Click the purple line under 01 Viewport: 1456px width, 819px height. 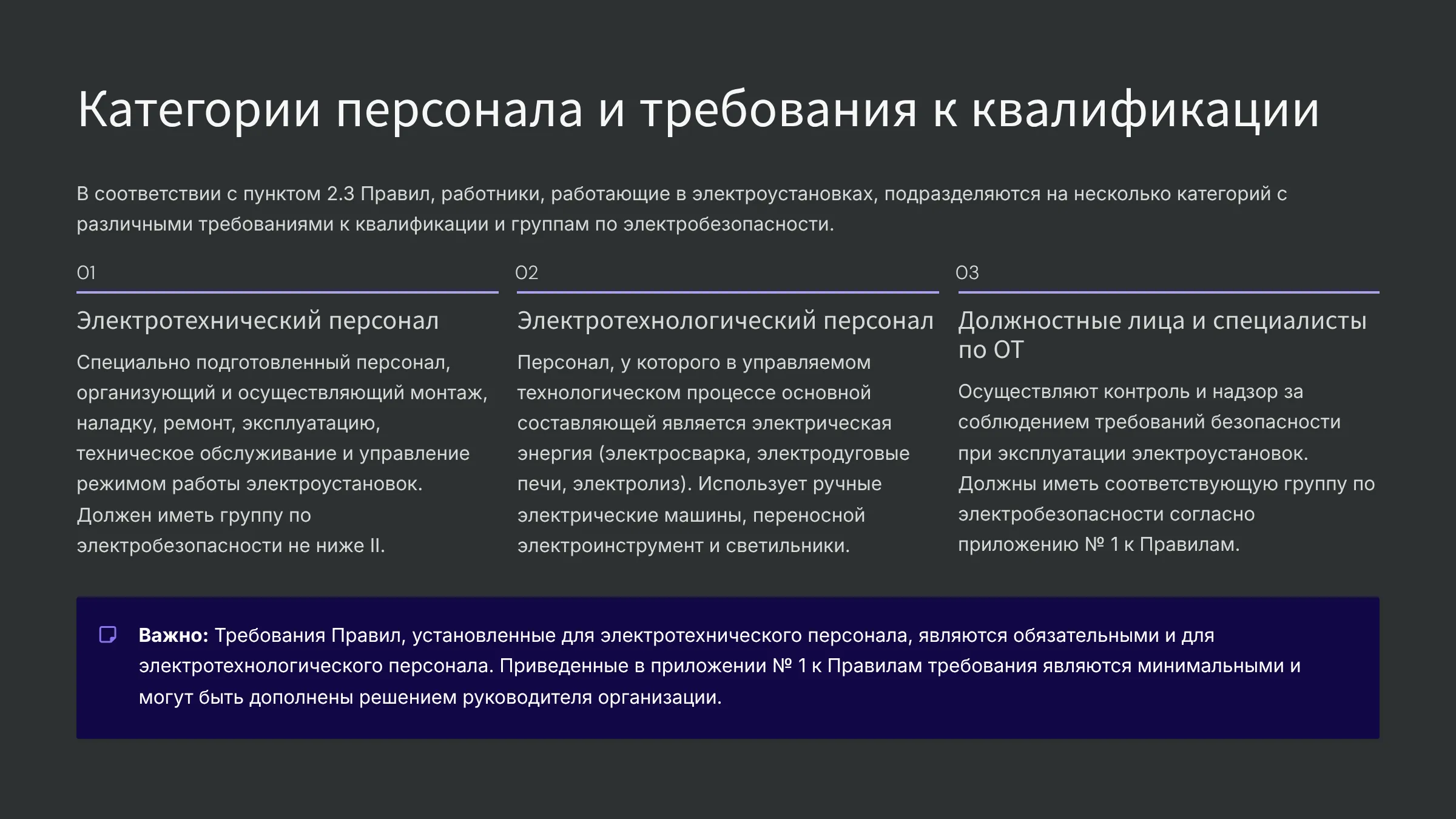pos(287,292)
